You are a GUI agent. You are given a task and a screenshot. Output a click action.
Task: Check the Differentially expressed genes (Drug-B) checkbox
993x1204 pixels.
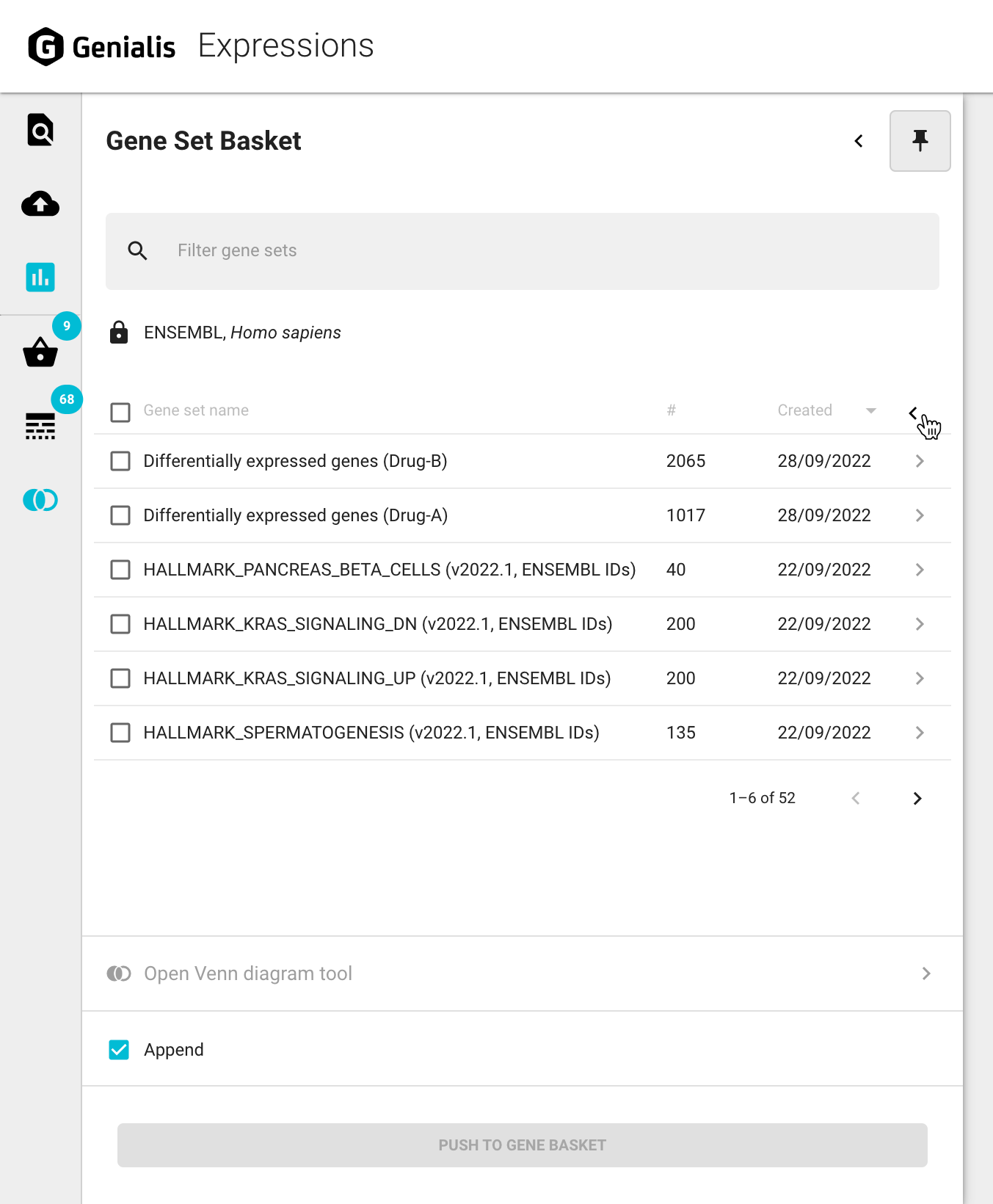(x=120, y=461)
